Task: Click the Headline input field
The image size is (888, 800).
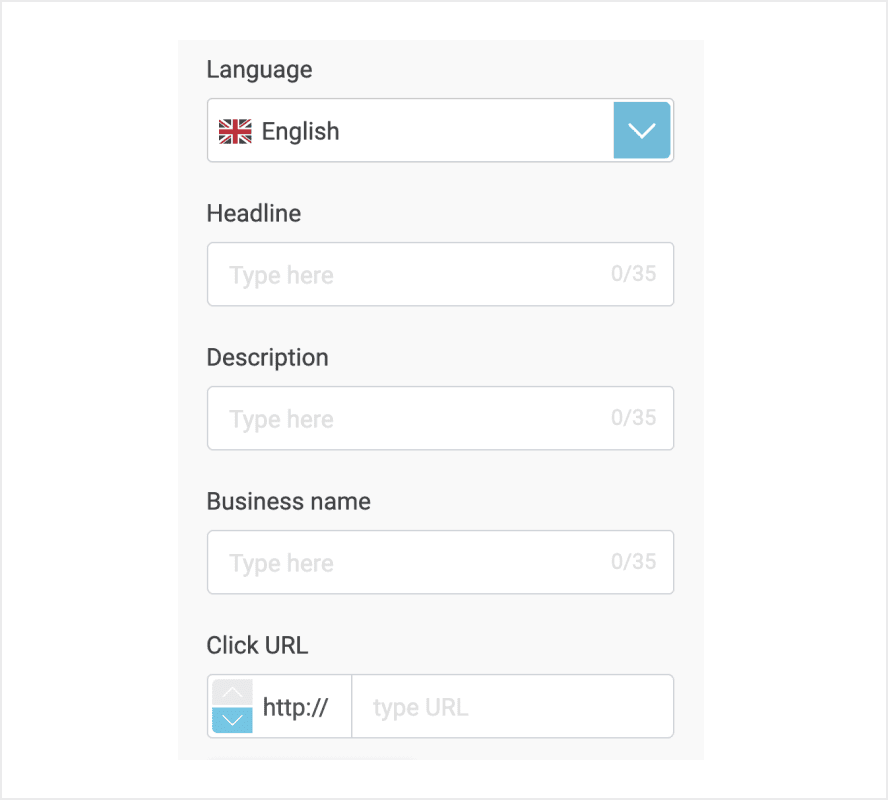Action: click(x=420, y=274)
